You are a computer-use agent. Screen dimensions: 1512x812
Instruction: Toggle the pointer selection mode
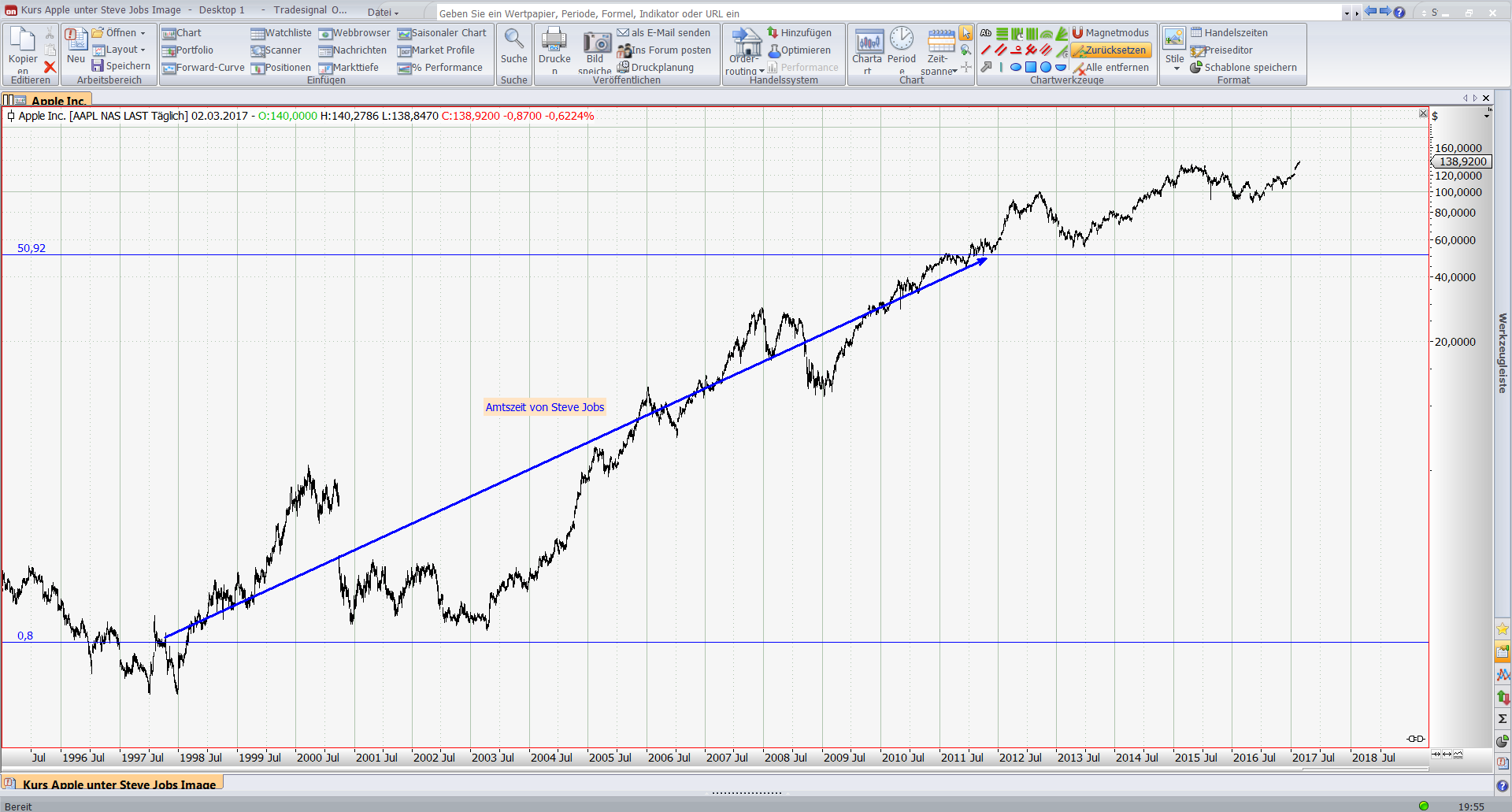coord(965,33)
